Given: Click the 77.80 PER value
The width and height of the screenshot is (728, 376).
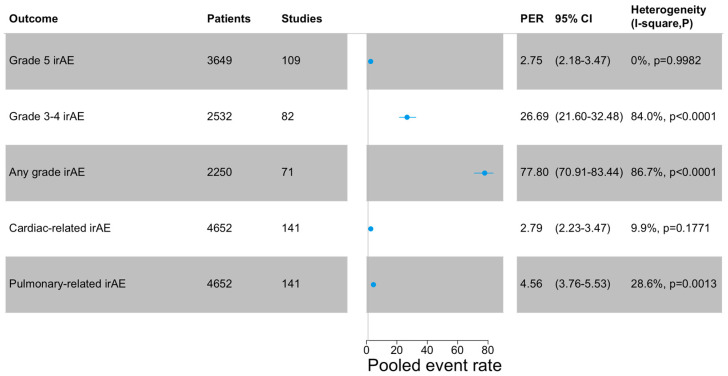Looking at the screenshot, I should [534, 172].
